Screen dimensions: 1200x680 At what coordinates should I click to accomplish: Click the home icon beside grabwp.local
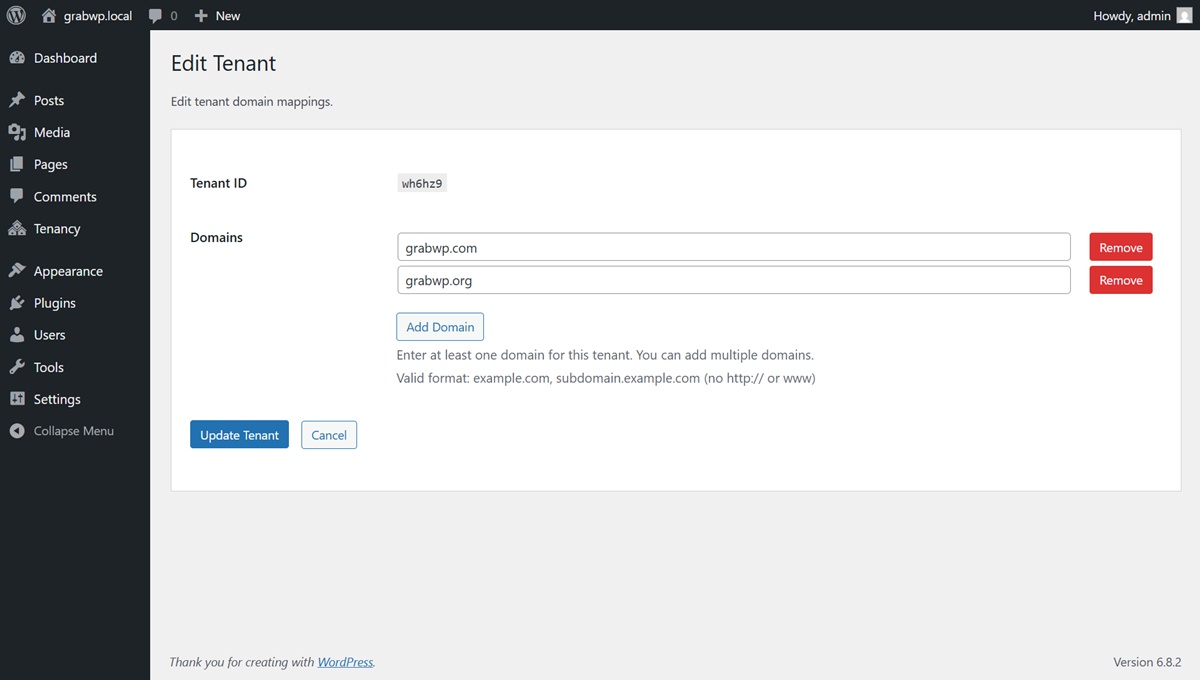[x=49, y=15]
